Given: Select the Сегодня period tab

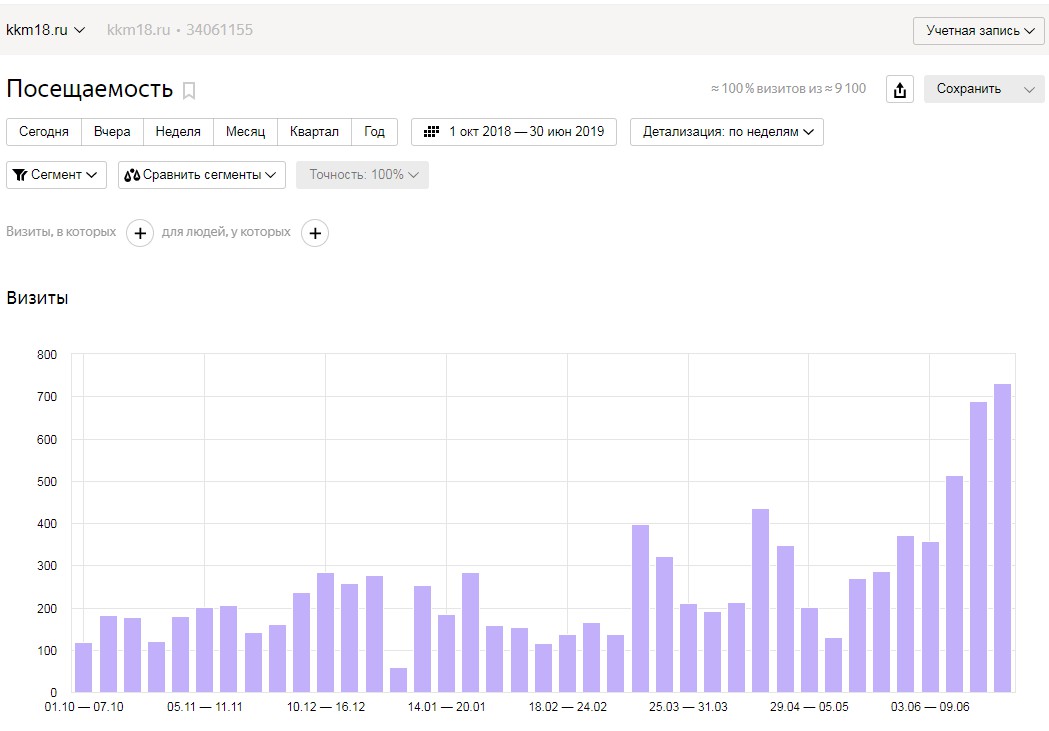Looking at the screenshot, I should [x=43, y=132].
